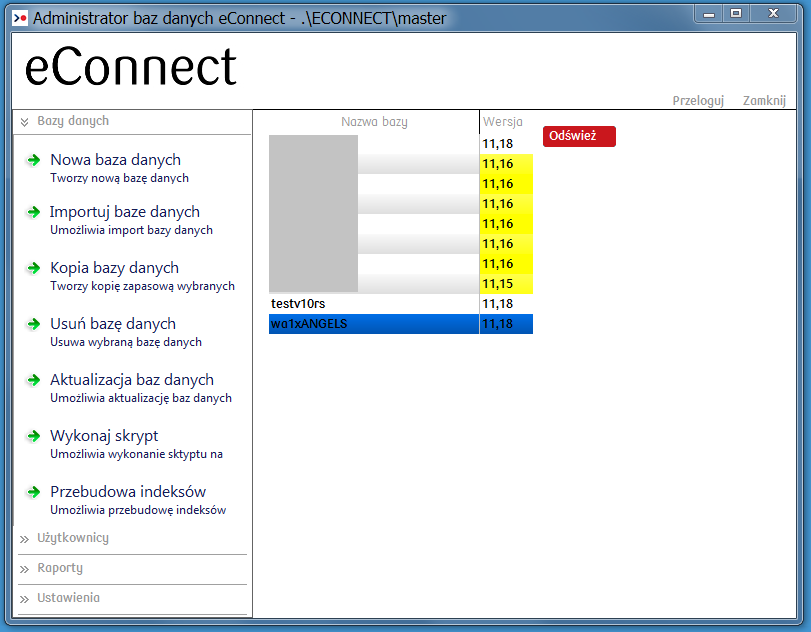Expand the Raporty section chevron
The image size is (811, 632).
(24, 569)
